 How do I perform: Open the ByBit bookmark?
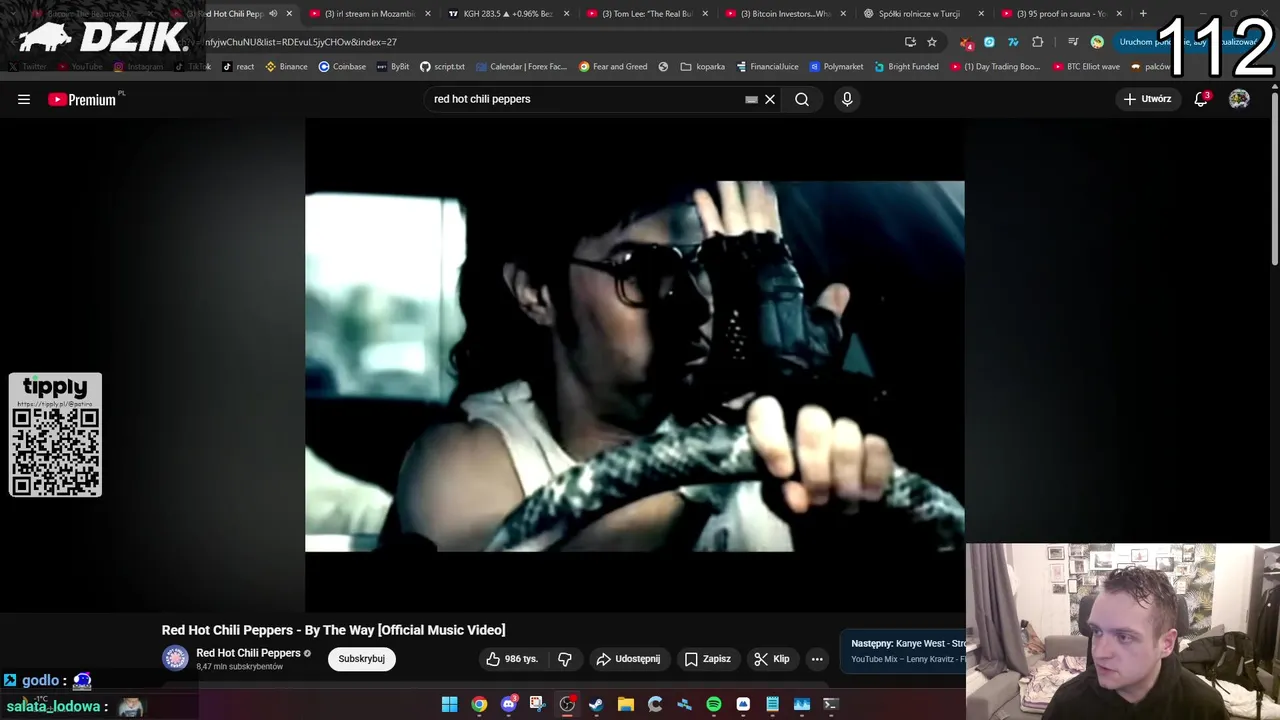pos(393,67)
